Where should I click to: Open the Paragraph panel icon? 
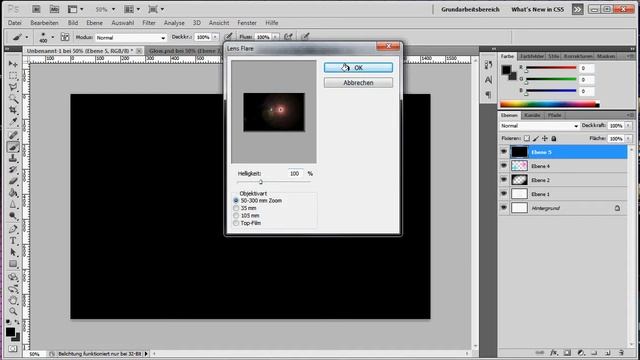click(488, 95)
